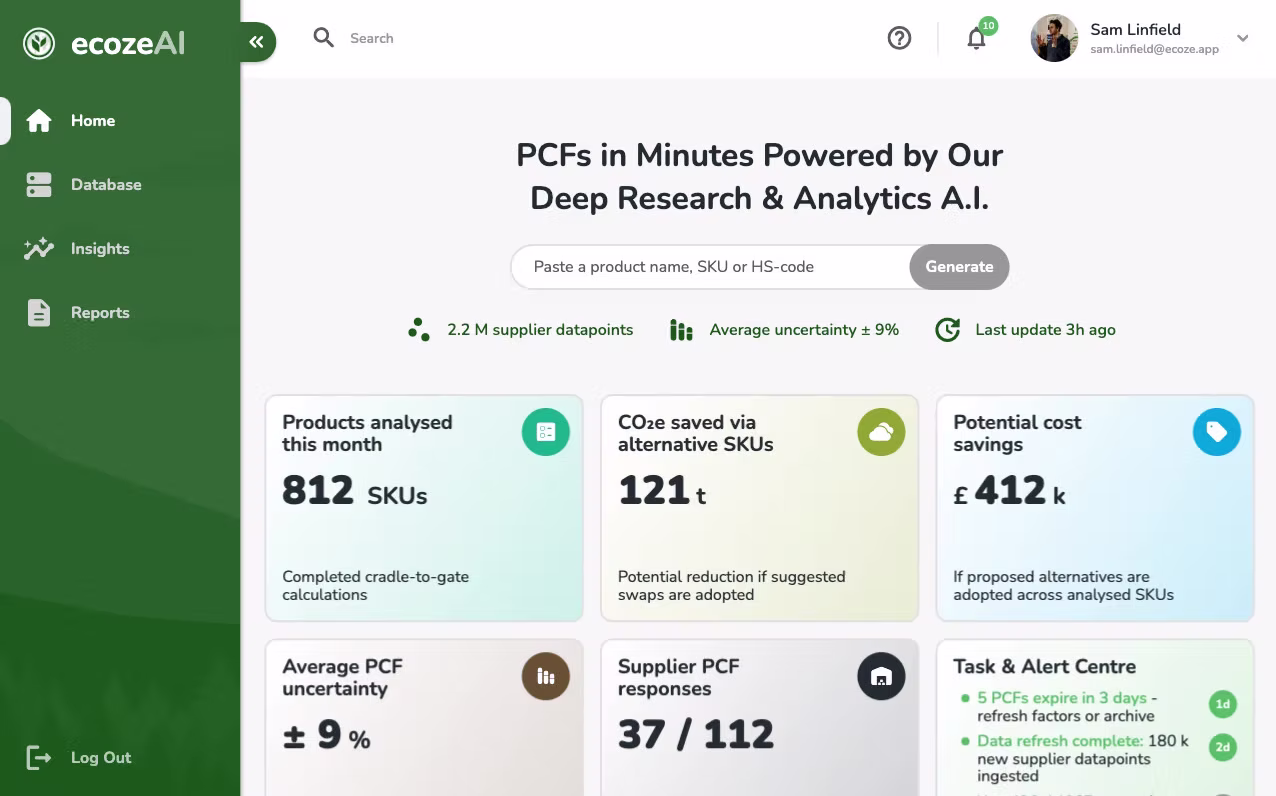Viewport: 1276px width, 796px height.
Task: Click the product name or SKU input field
Action: click(710, 267)
